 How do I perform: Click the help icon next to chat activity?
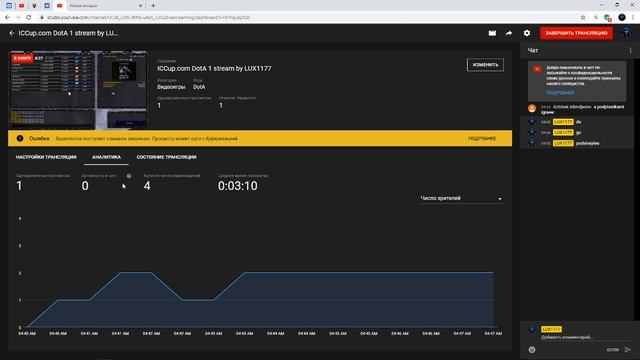click(129, 176)
